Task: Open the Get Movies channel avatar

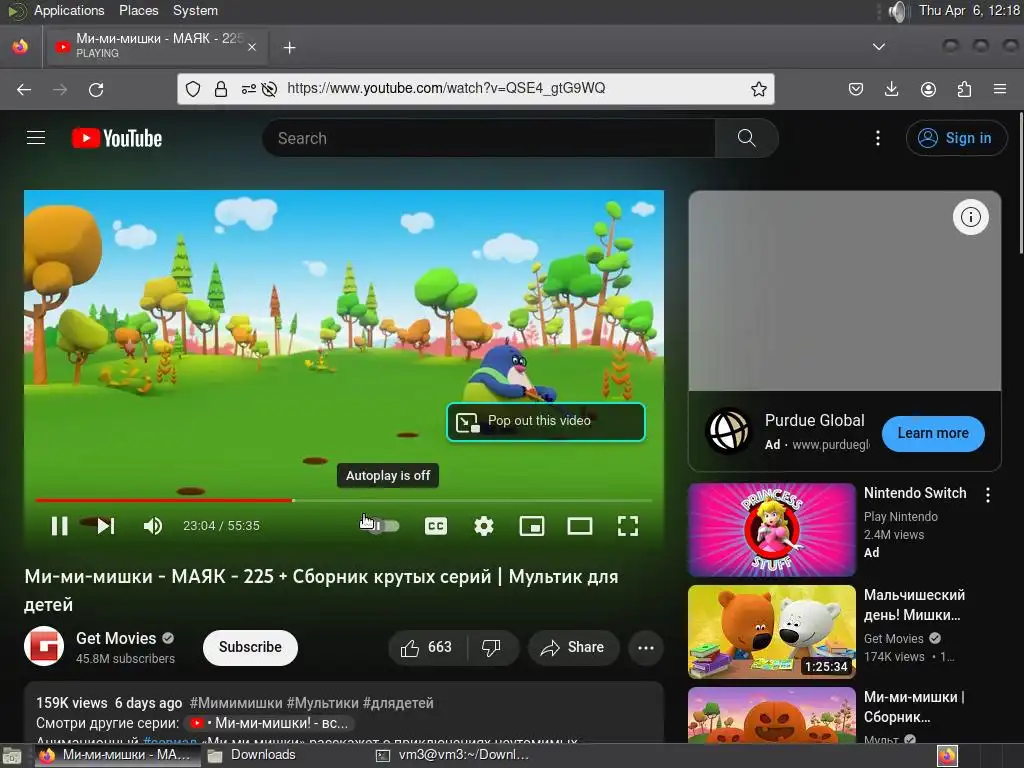Action: coord(44,646)
